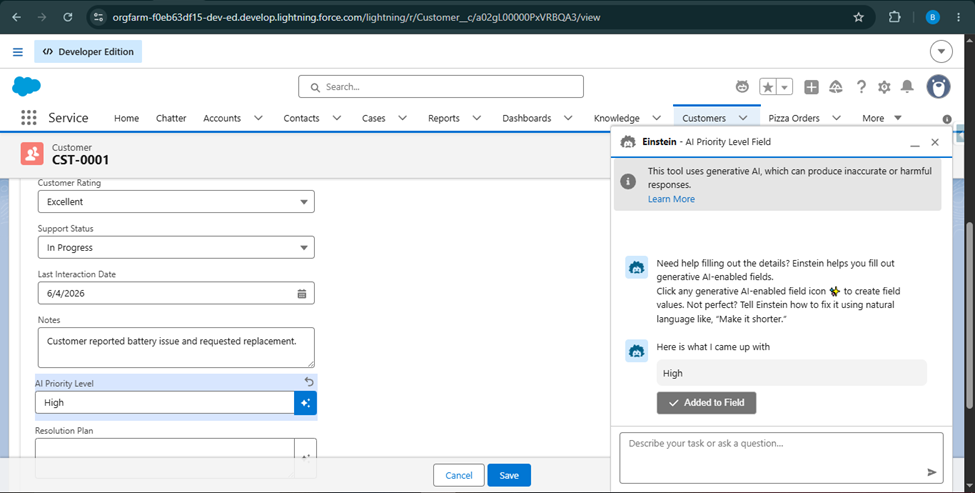Click the browser reload button

[68, 17]
